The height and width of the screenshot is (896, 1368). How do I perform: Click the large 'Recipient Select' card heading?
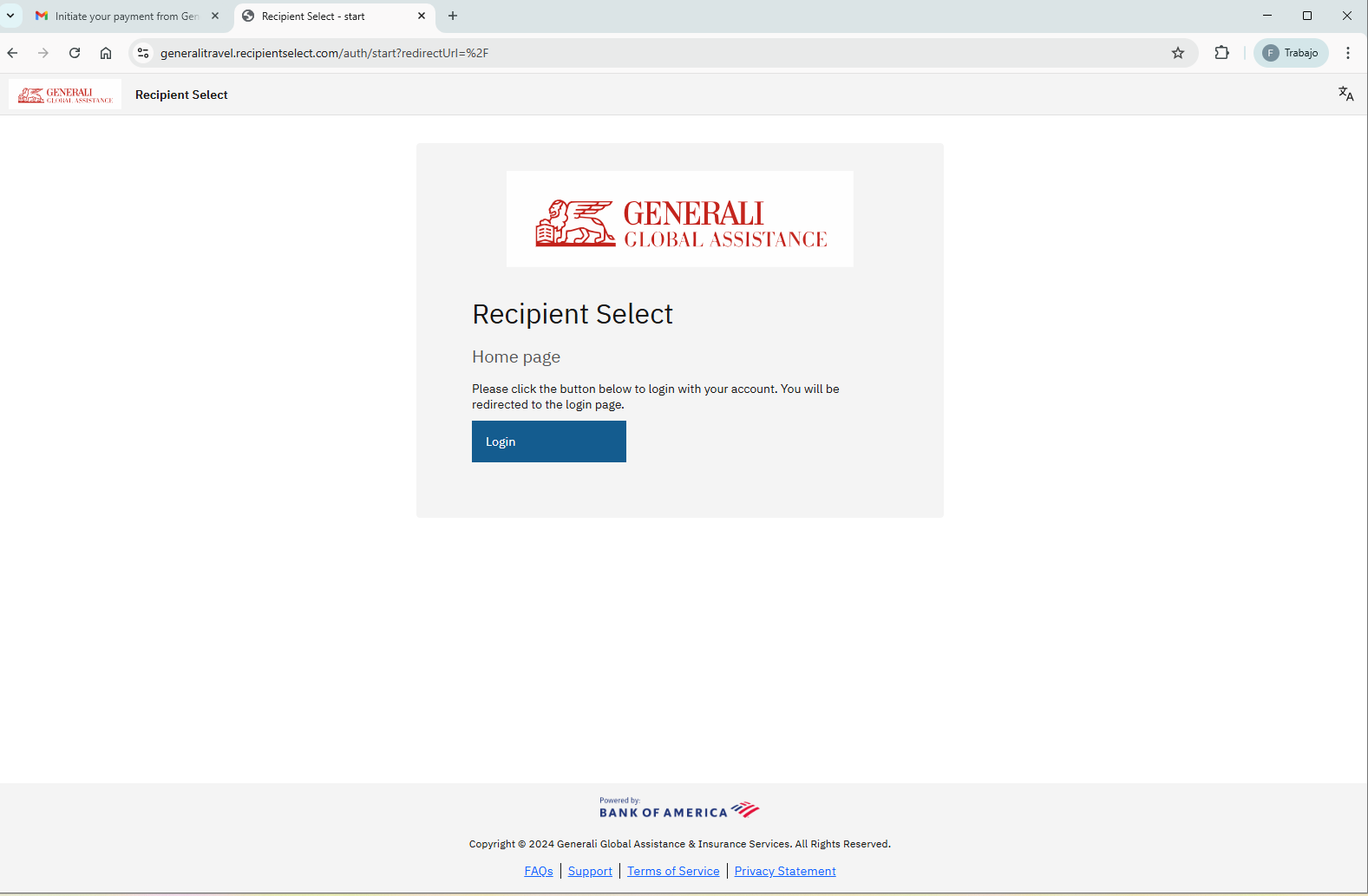click(573, 314)
